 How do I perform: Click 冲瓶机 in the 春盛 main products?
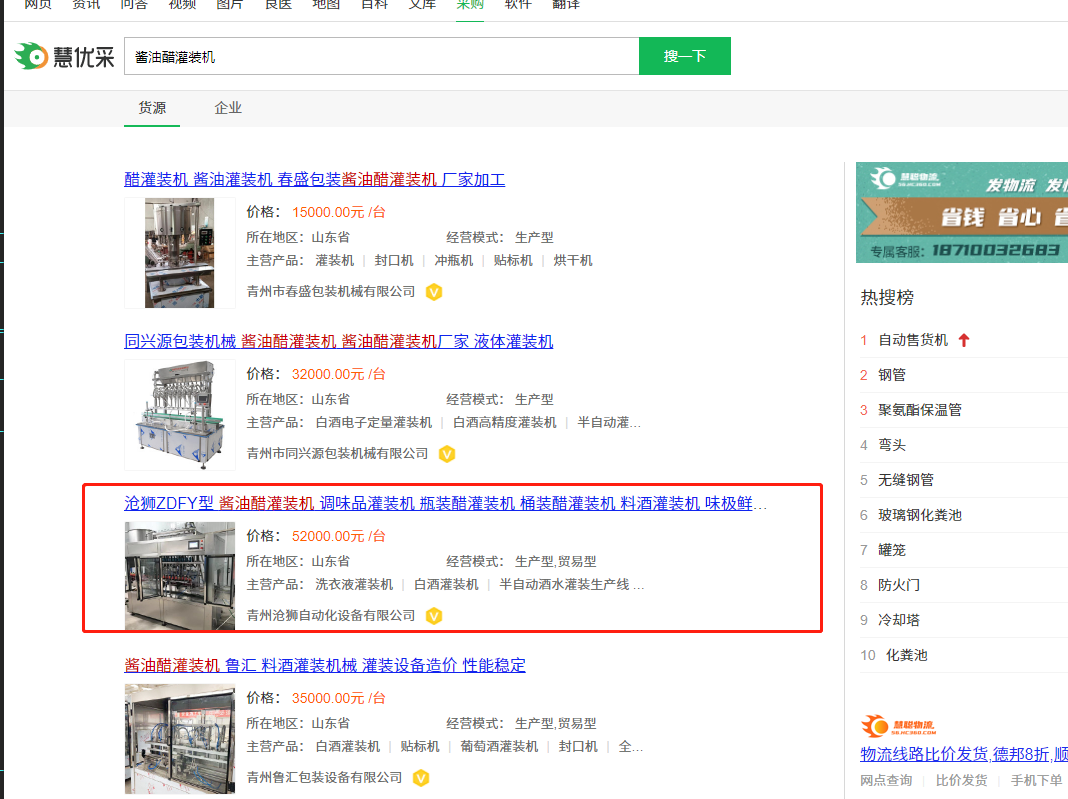tap(454, 261)
